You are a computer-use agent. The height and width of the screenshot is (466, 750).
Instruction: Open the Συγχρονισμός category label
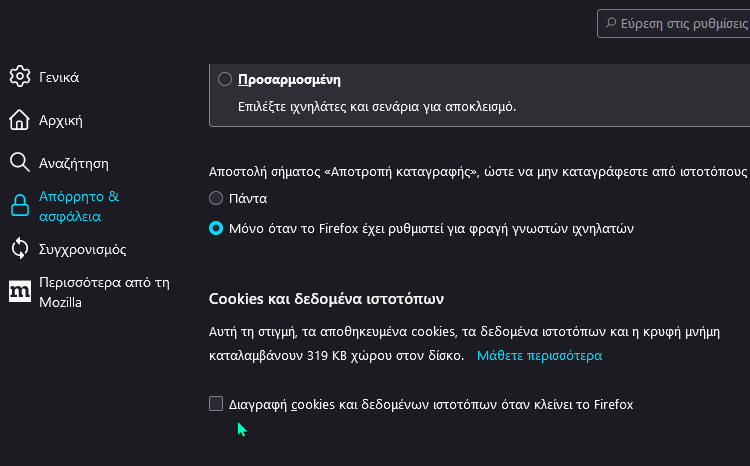(x=82, y=249)
